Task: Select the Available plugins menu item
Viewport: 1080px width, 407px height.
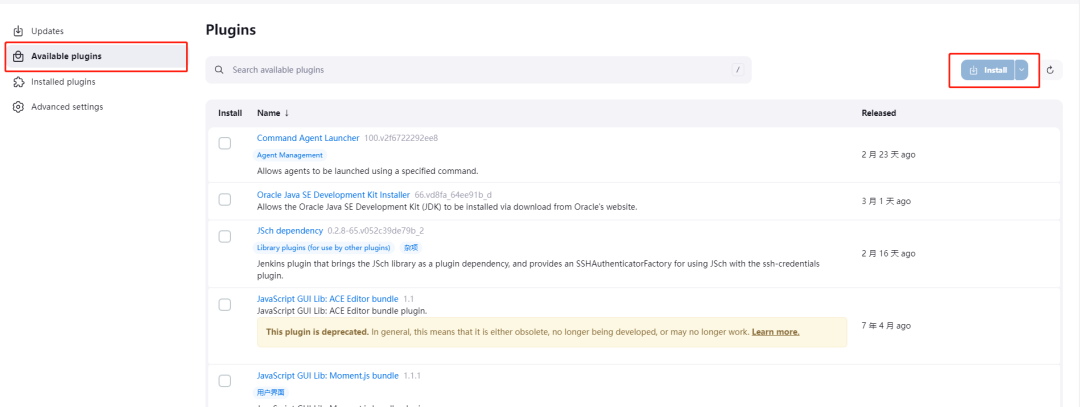Action: click(96, 56)
